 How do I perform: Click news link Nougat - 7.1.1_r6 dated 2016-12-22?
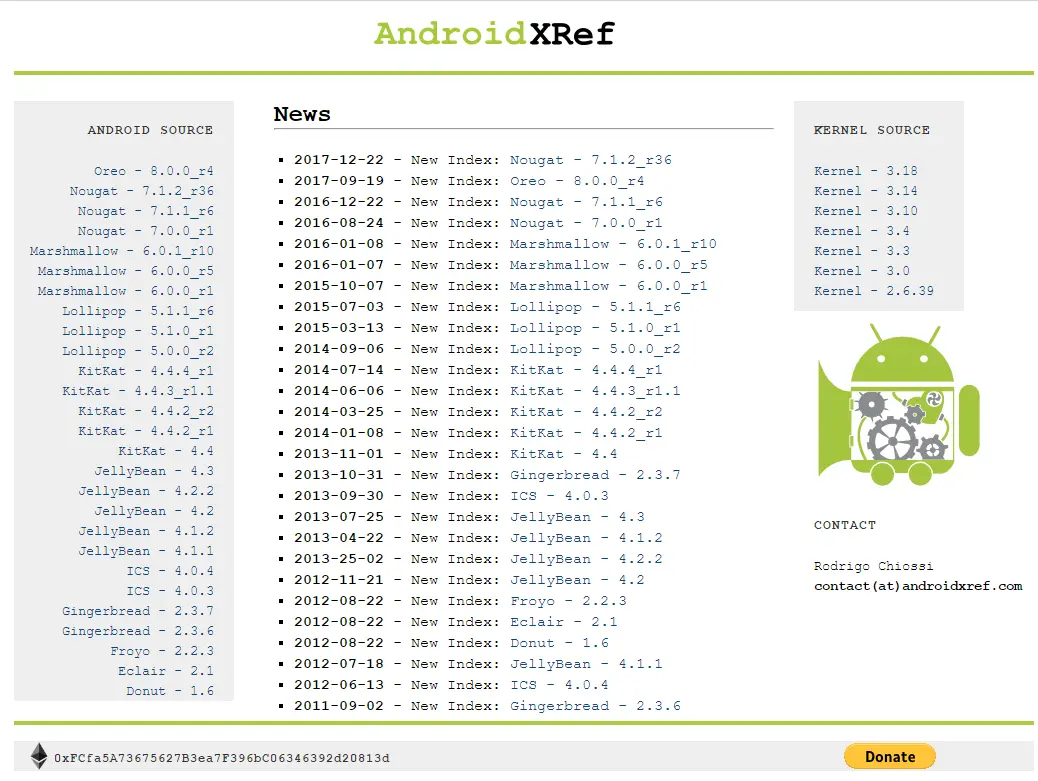[x=586, y=202]
